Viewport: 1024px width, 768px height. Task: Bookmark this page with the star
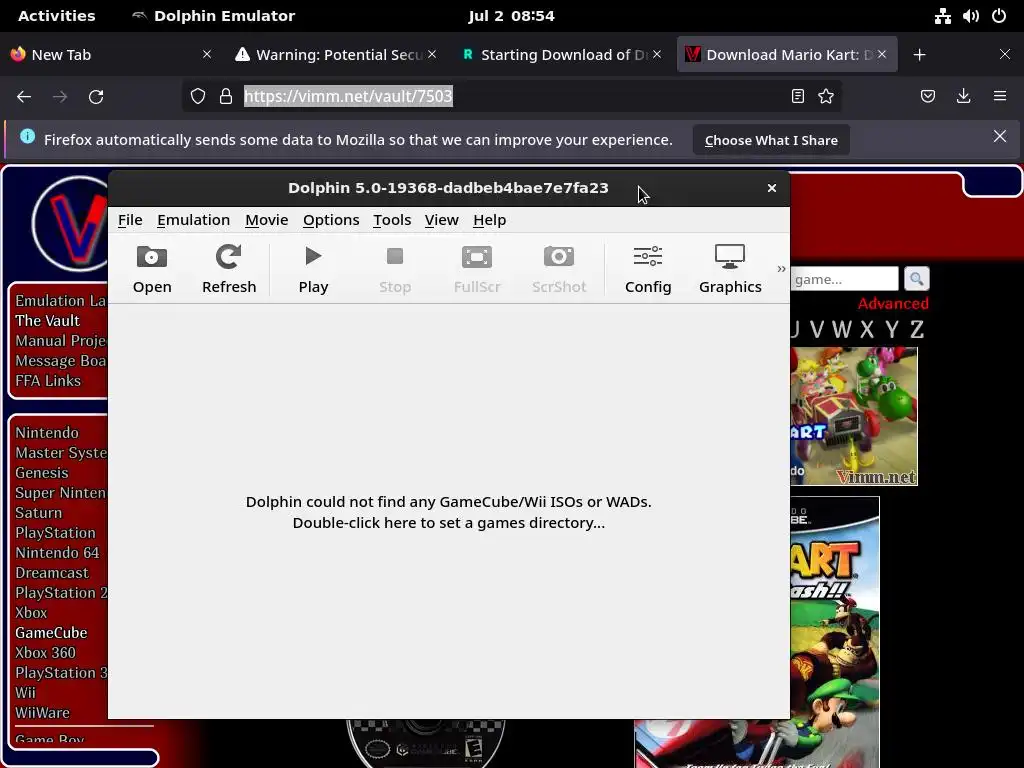click(x=826, y=97)
